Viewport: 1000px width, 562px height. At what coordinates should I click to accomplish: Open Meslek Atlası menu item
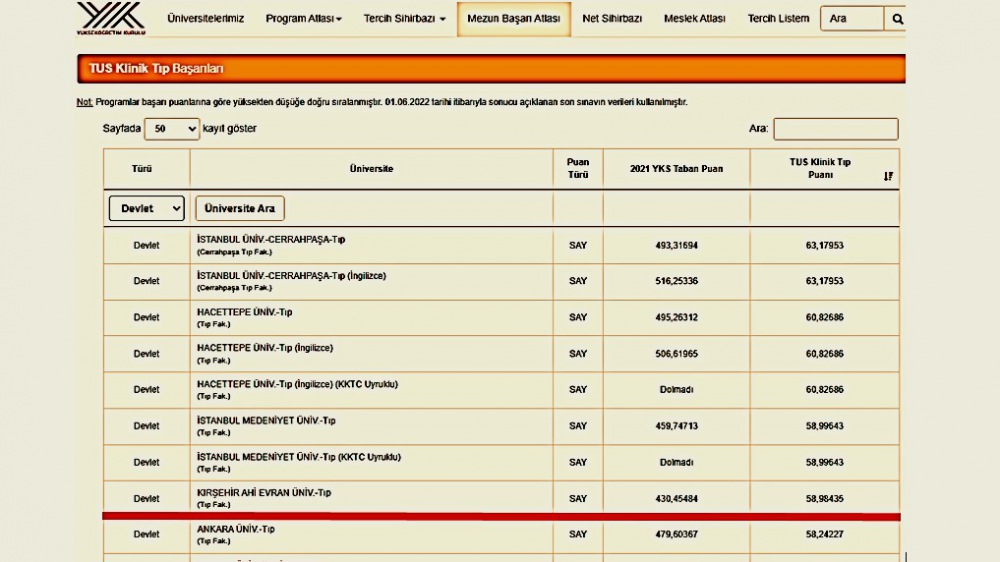695,18
